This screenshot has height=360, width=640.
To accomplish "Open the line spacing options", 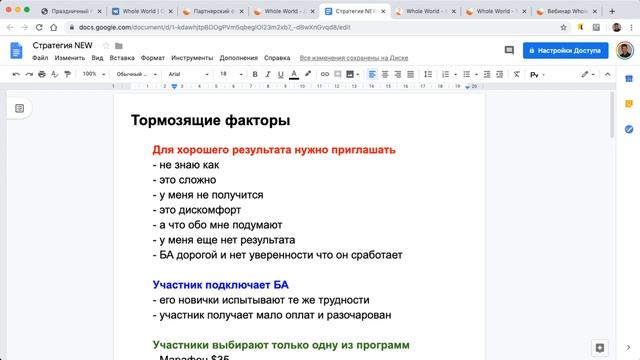I will point(428,74).
